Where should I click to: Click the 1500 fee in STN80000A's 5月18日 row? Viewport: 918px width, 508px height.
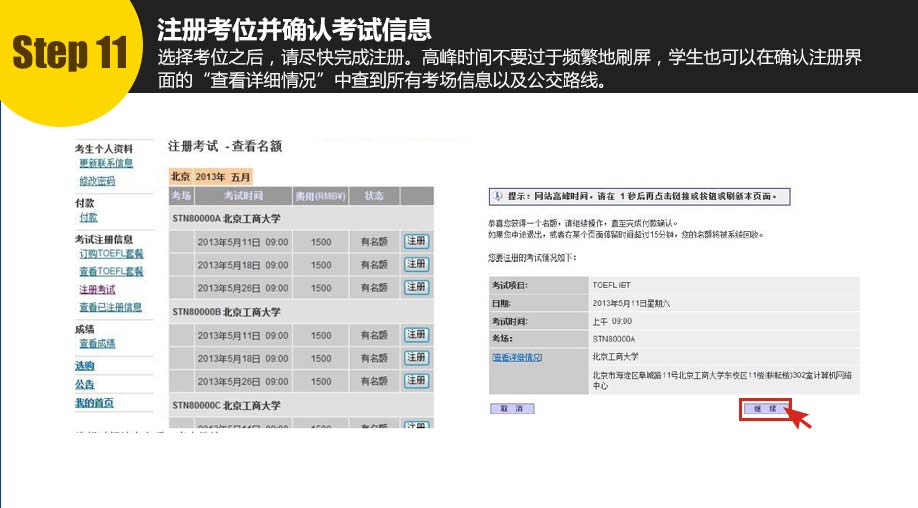click(x=321, y=265)
